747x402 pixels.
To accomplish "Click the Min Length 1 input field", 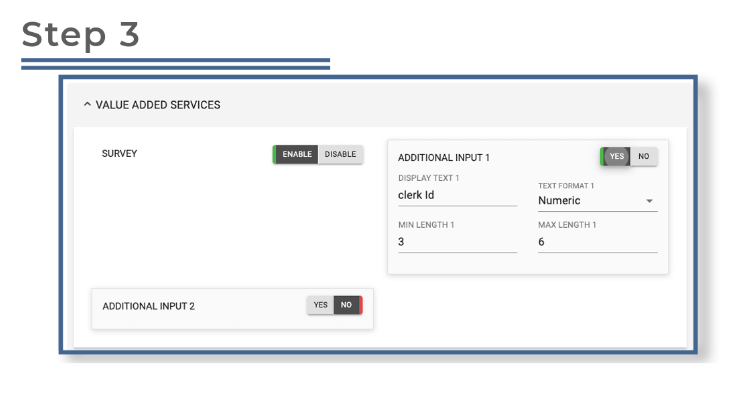I will point(456,241).
